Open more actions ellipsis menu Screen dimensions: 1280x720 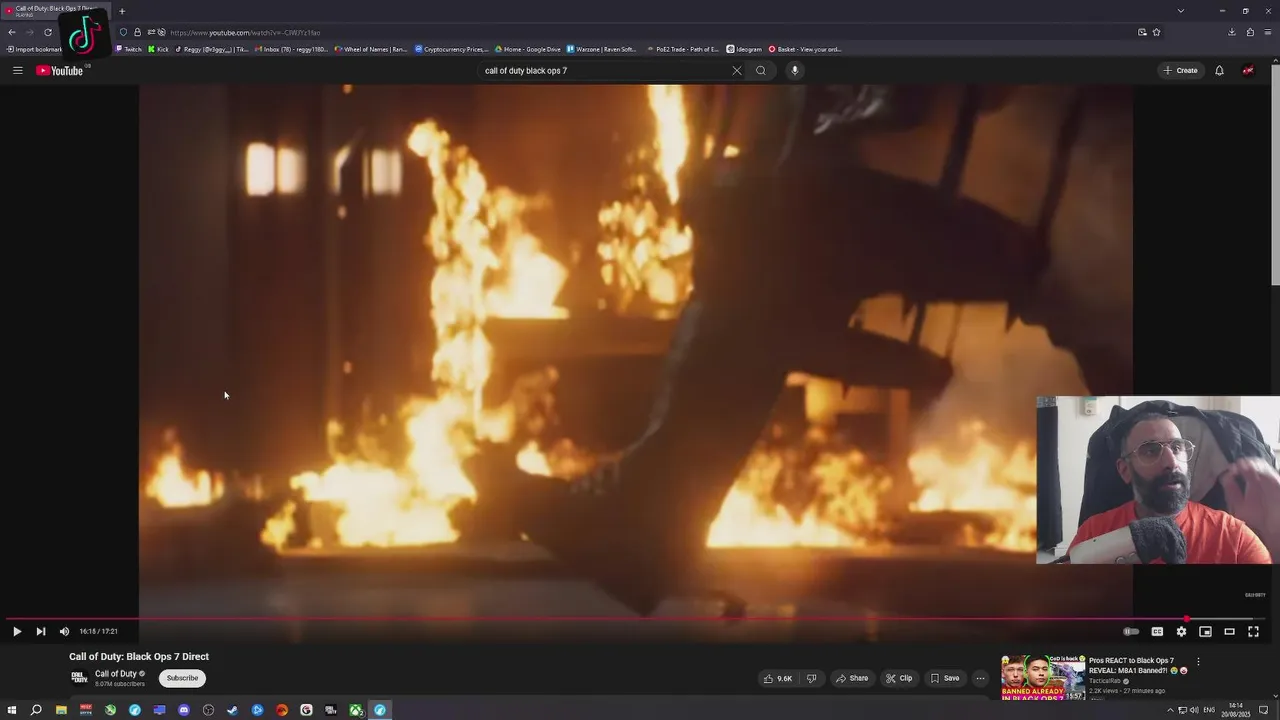(x=980, y=678)
